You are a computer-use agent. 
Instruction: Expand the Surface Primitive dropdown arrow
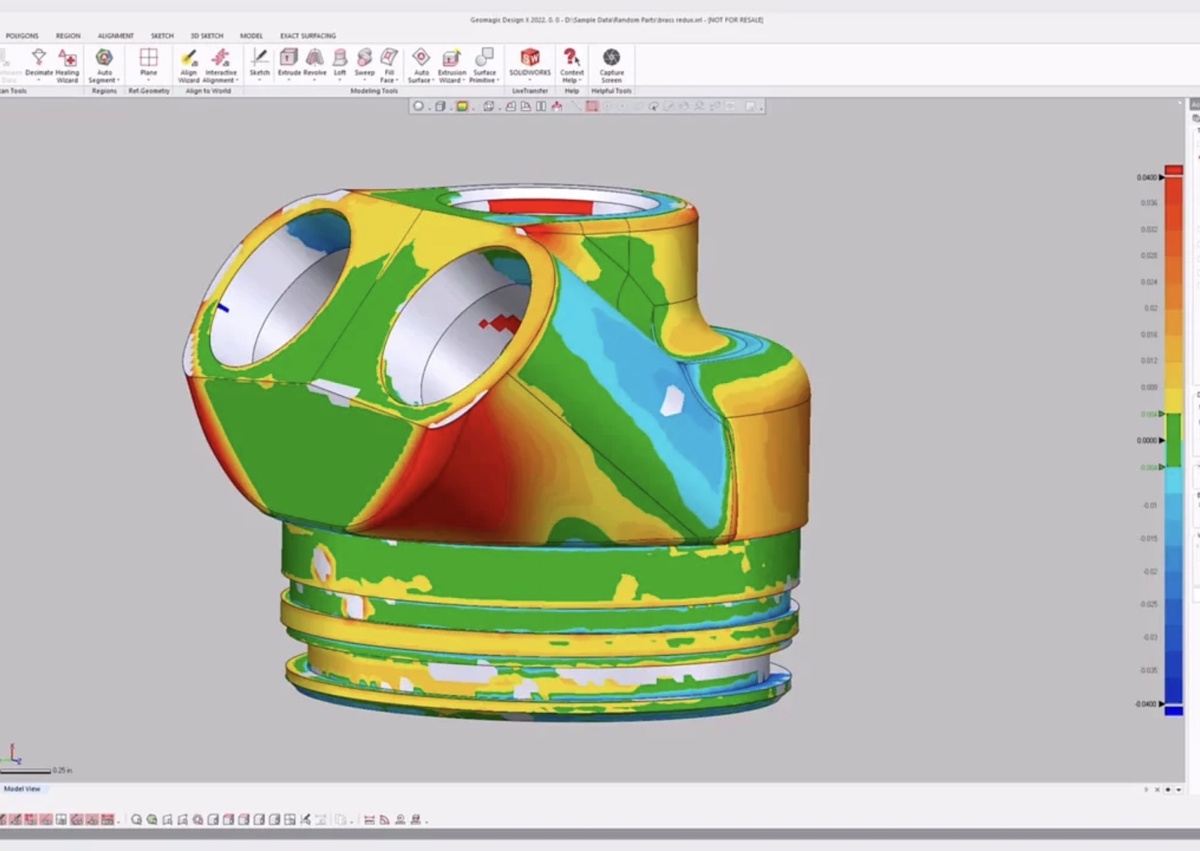click(497, 81)
